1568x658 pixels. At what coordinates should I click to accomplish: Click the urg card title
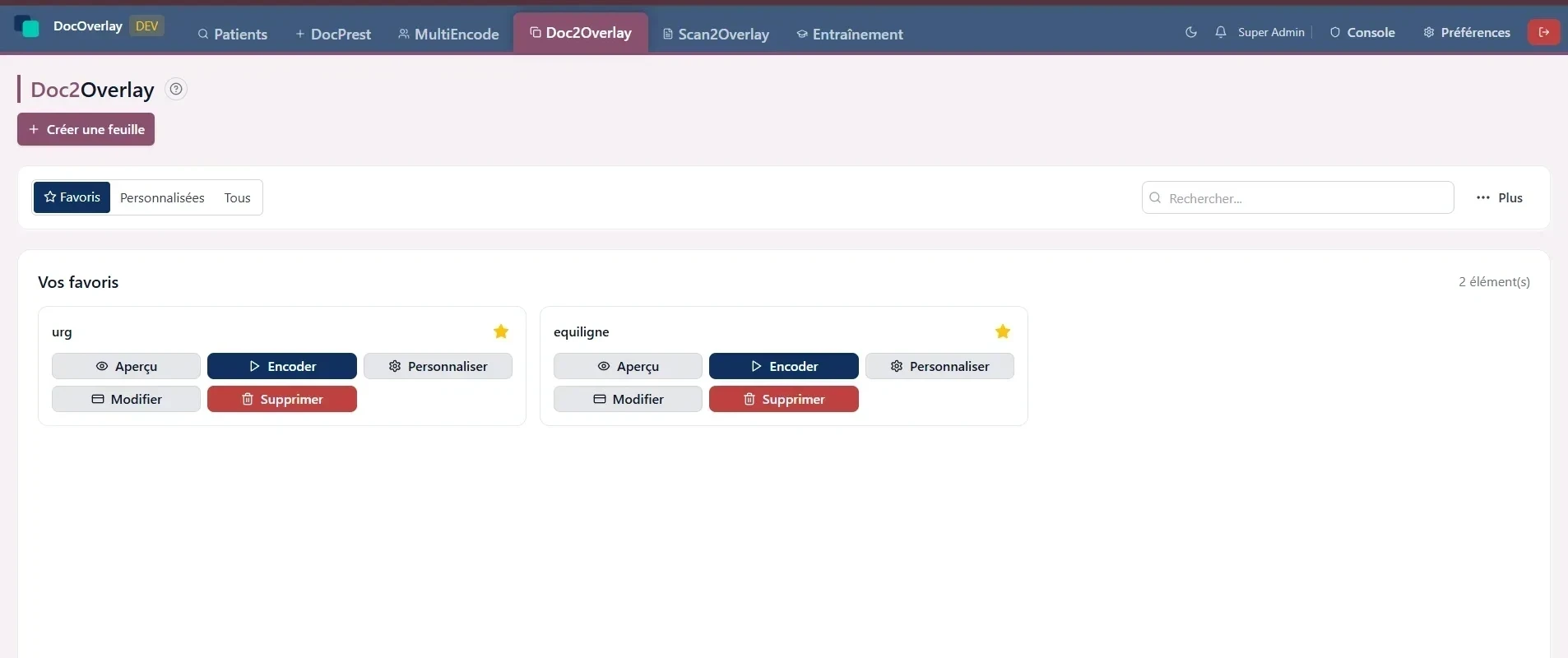point(62,331)
